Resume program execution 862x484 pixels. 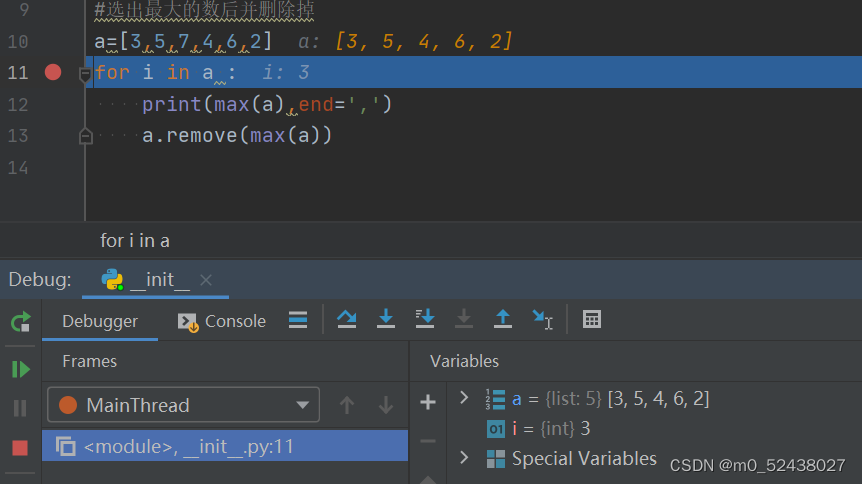click(20, 369)
